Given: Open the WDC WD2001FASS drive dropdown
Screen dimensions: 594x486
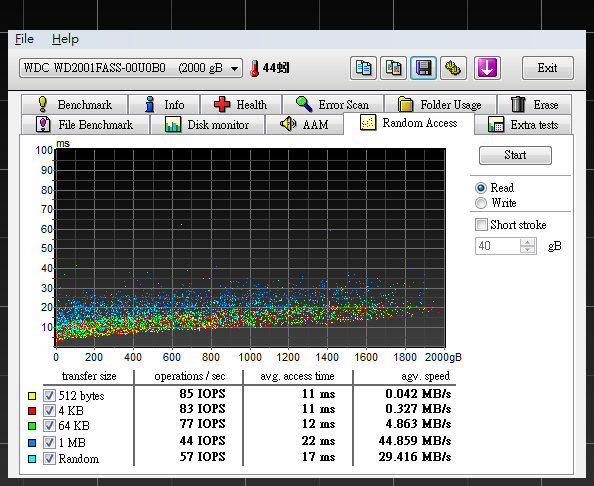Looking at the screenshot, I should pyautogui.click(x=131, y=68).
